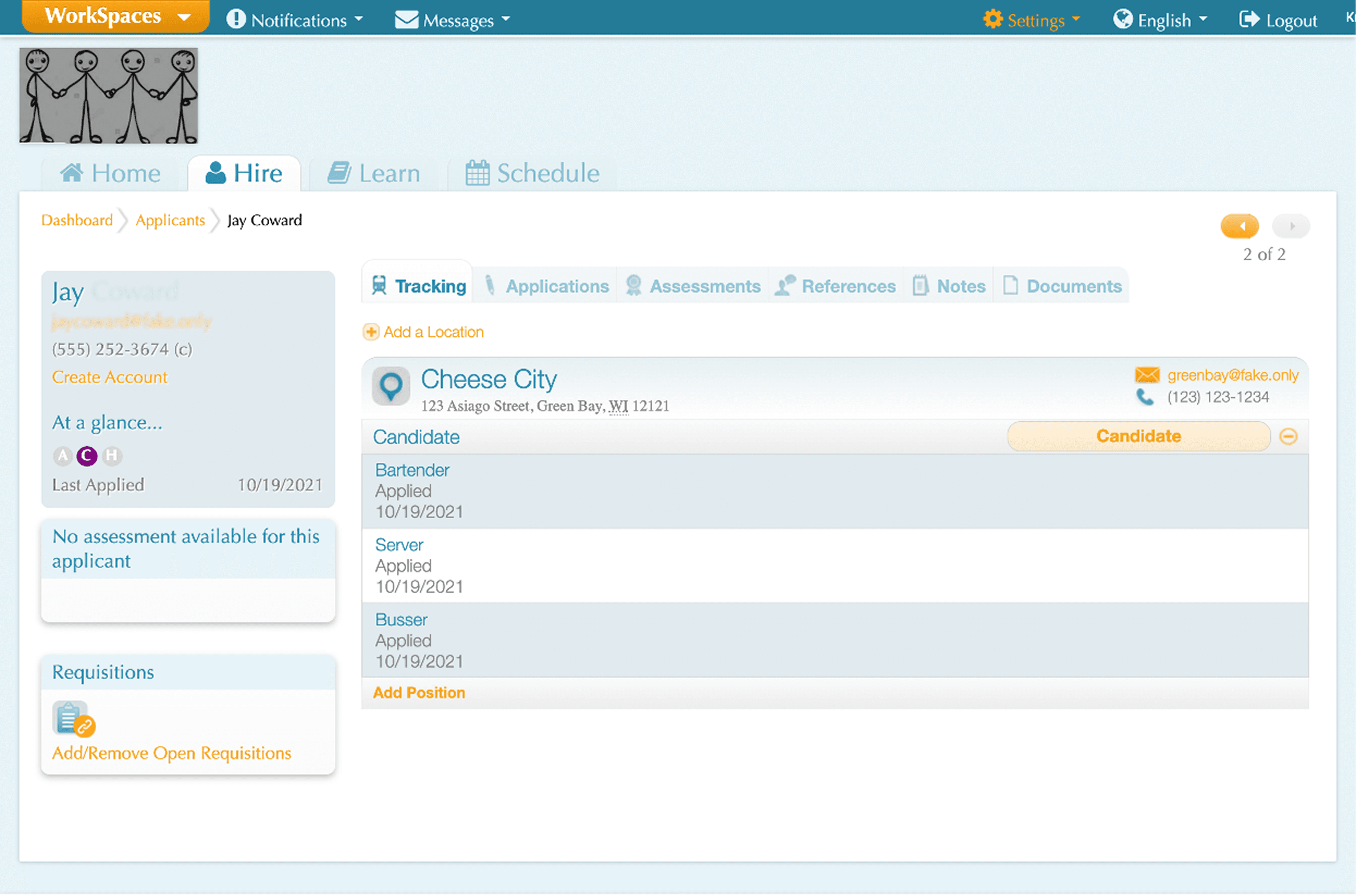
Task: Expand the Notifications menu
Action: click(295, 20)
